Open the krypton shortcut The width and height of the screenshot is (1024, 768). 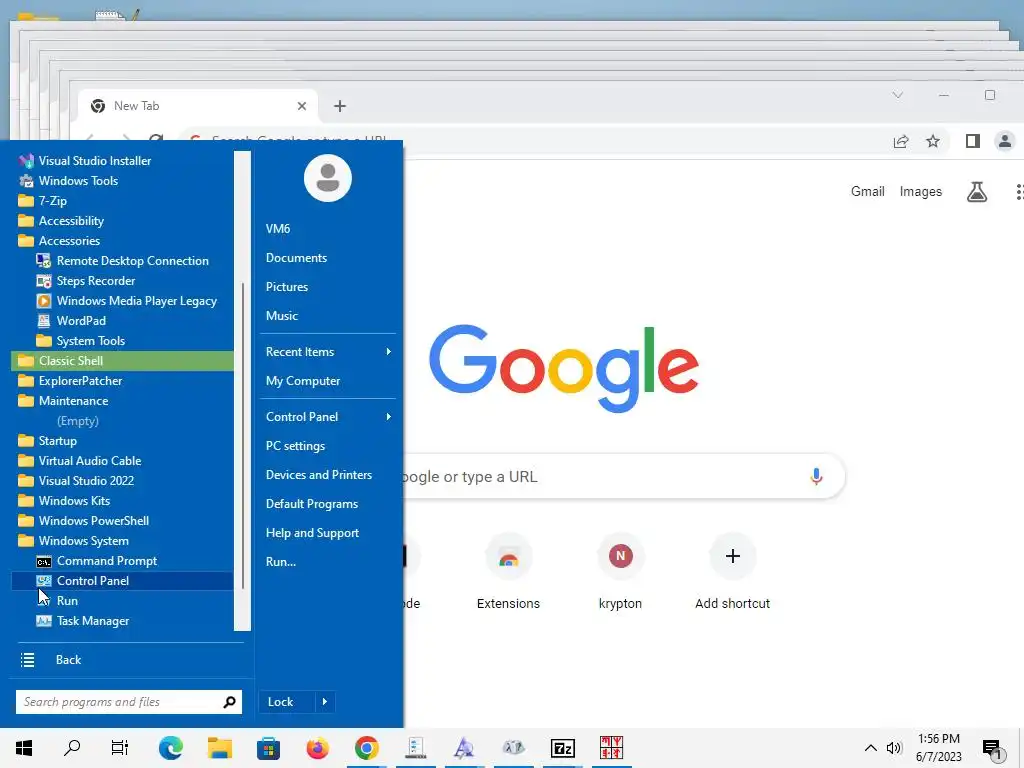(x=620, y=573)
